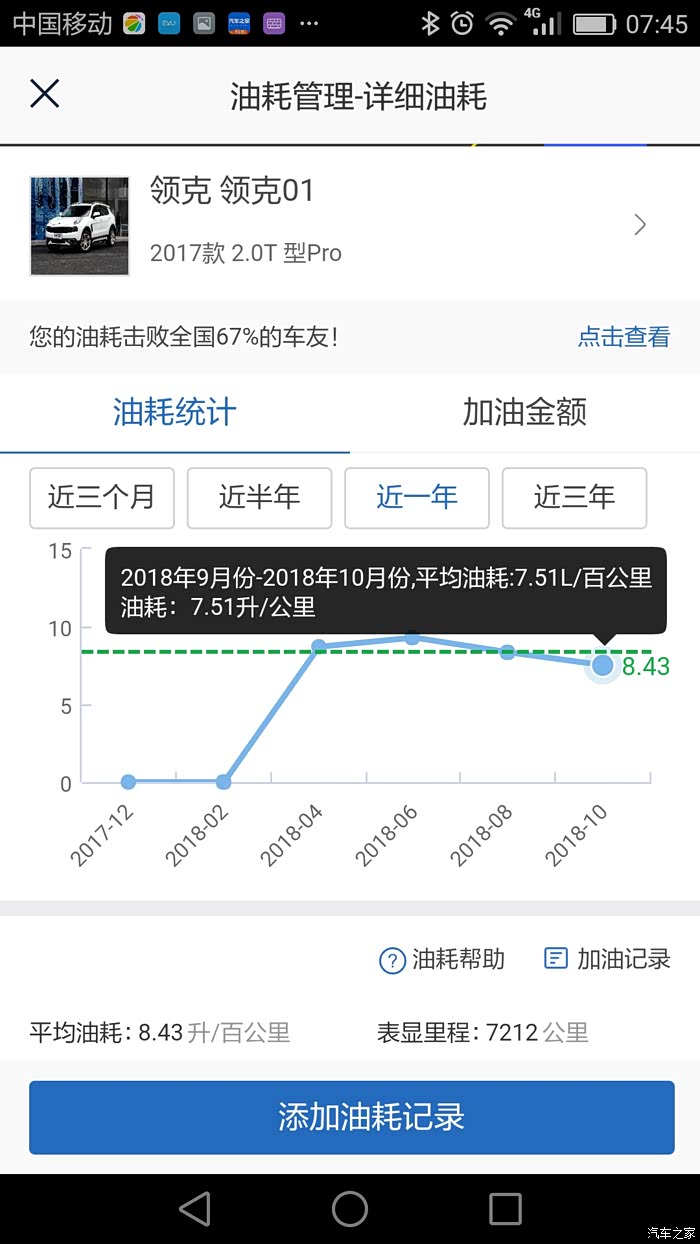Switch to the 油耗统计 tab
The width and height of the screenshot is (700, 1244).
(x=175, y=412)
